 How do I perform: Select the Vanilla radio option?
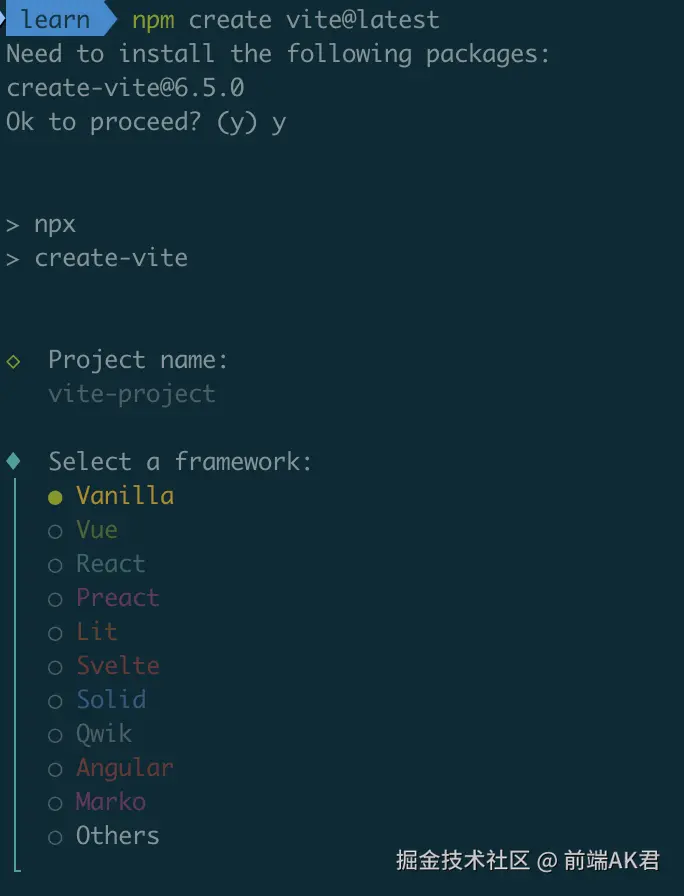pyautogui.click(x=55, y=497)
